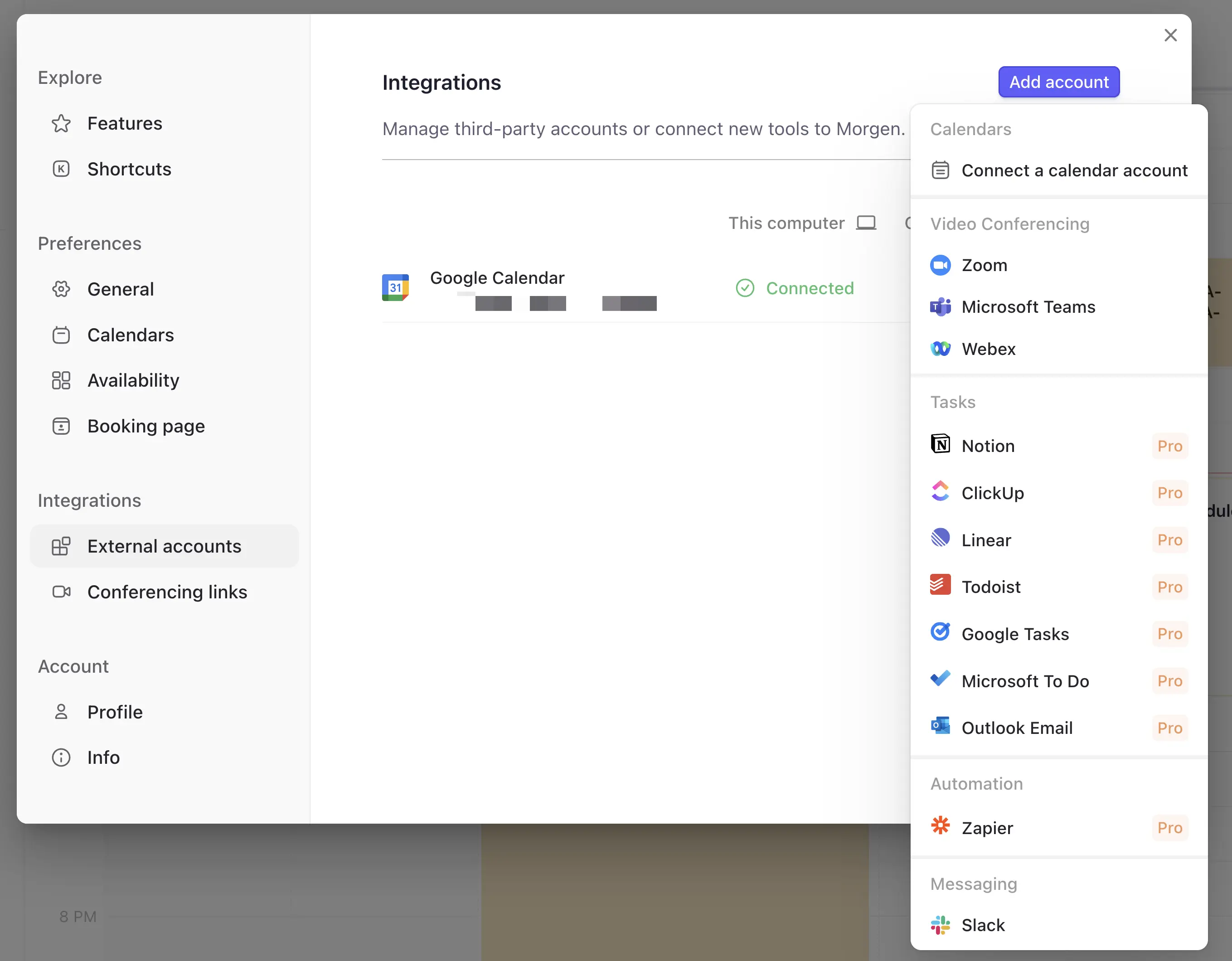Image resolution: width=1232 pixels, height=961 pixels.
Task: Click the Webex logo icon
Action: [941, 349]
